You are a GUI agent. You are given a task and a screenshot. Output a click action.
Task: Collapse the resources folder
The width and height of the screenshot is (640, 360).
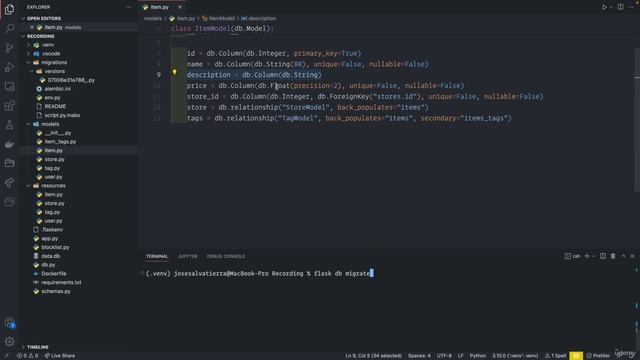(53, 186)
